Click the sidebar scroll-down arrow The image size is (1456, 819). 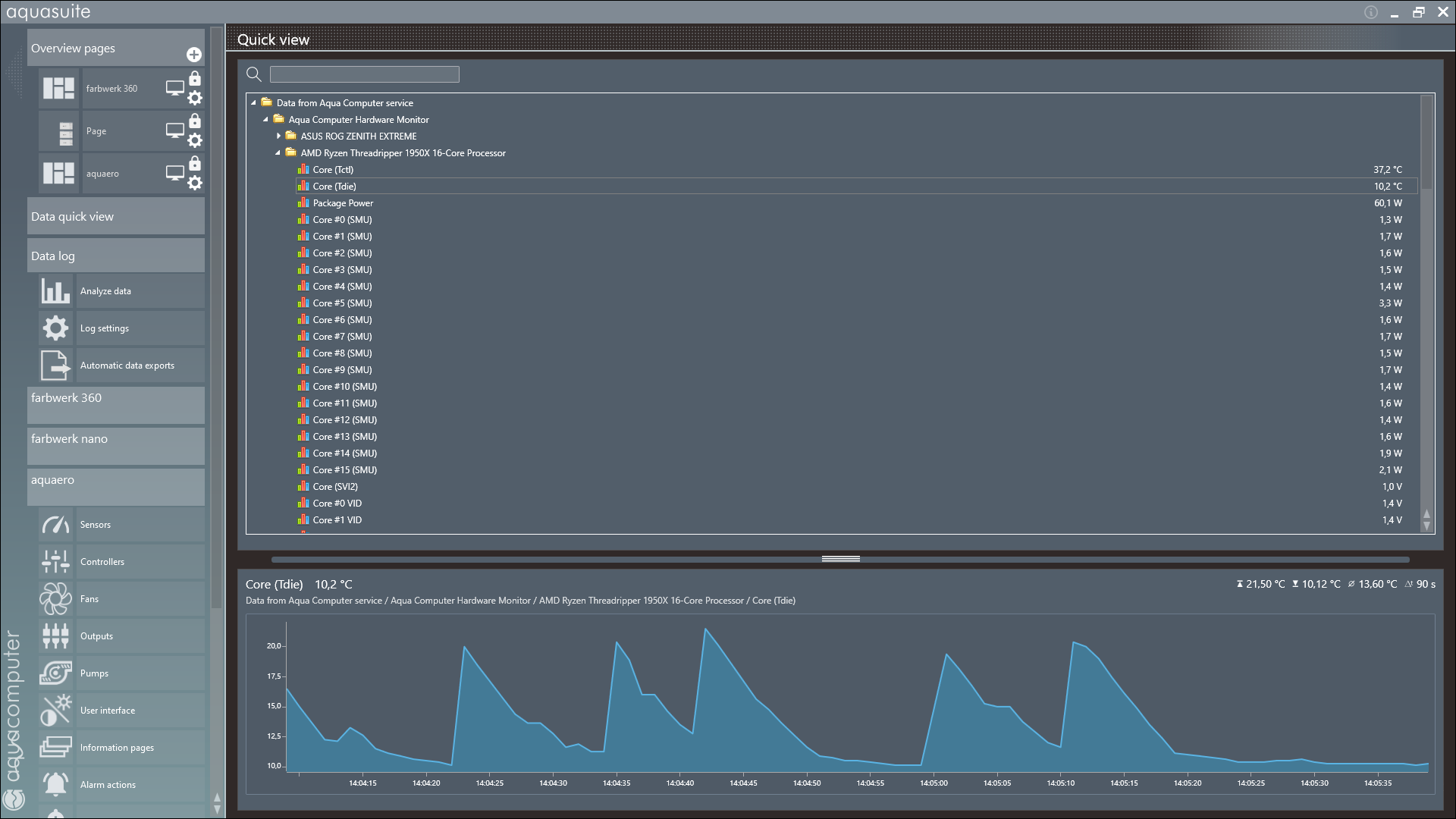pyautogui.click(x=217, y=810)
